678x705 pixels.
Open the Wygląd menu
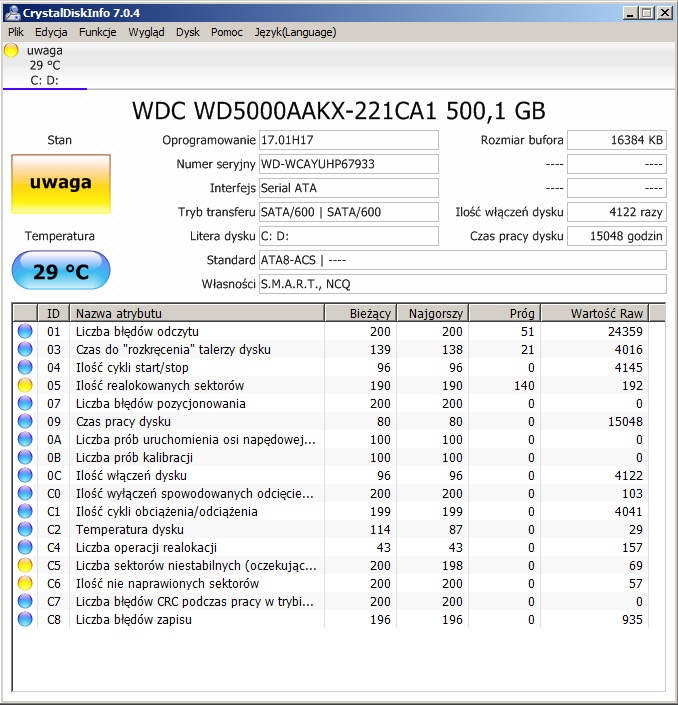click(146, 32)
